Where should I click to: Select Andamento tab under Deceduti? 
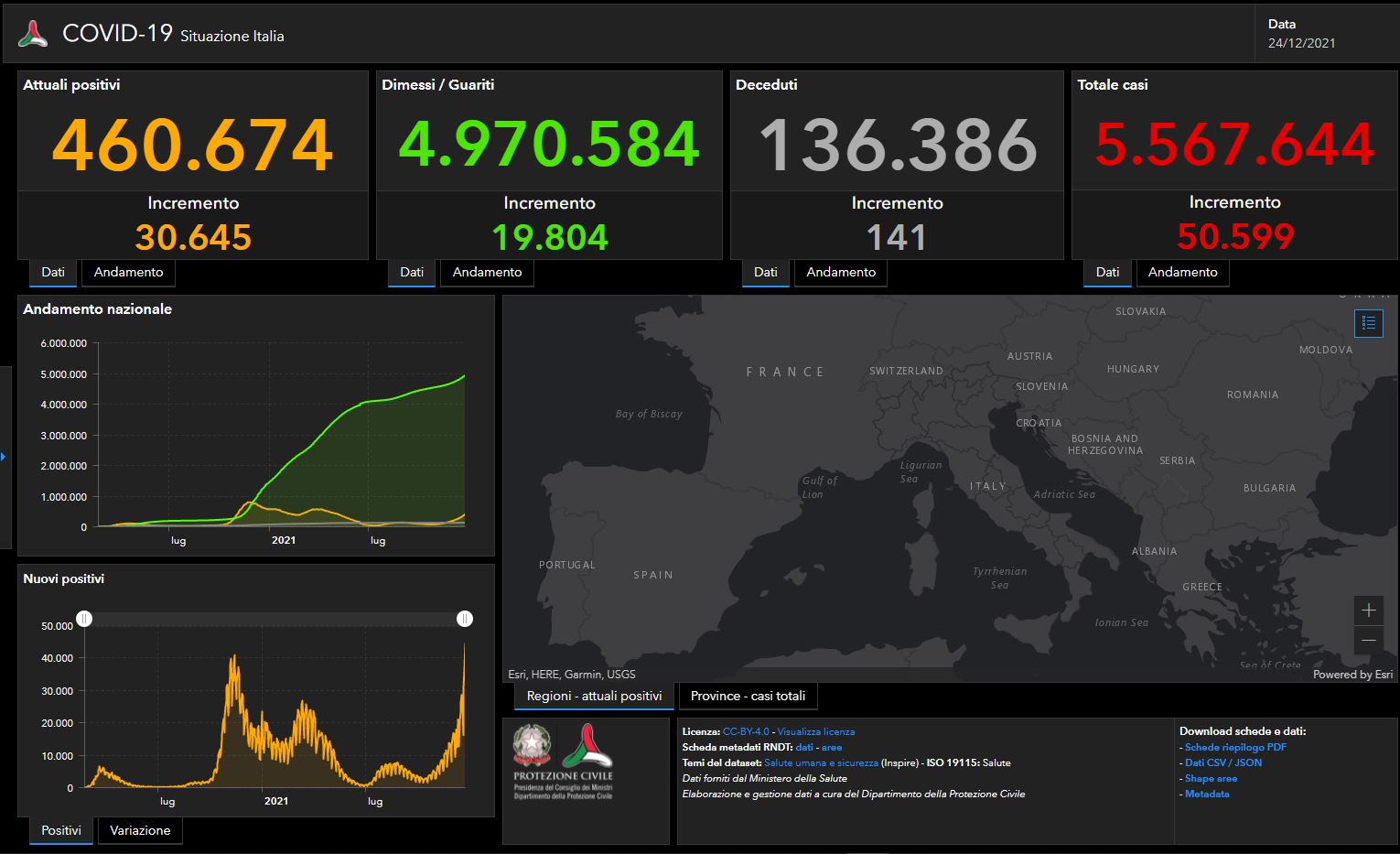tap(840, 272)
